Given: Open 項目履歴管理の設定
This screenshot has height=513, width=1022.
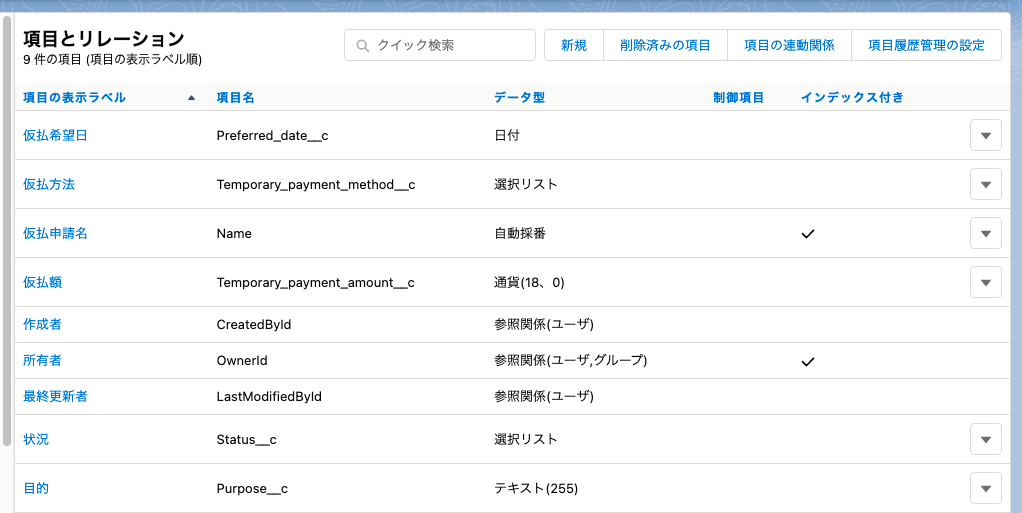Looking at the screenshot, I should coord(926,45).
